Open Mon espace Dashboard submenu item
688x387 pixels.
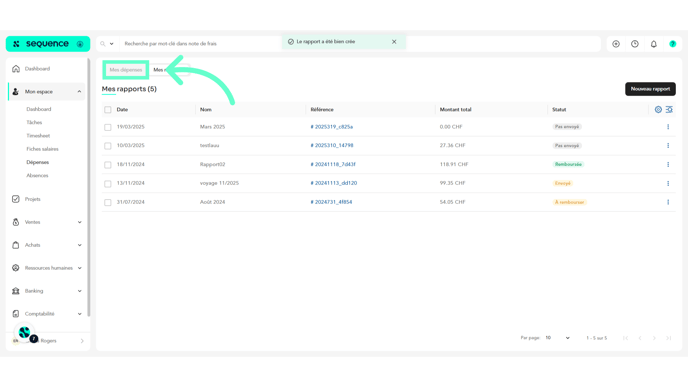coord(39,109)
